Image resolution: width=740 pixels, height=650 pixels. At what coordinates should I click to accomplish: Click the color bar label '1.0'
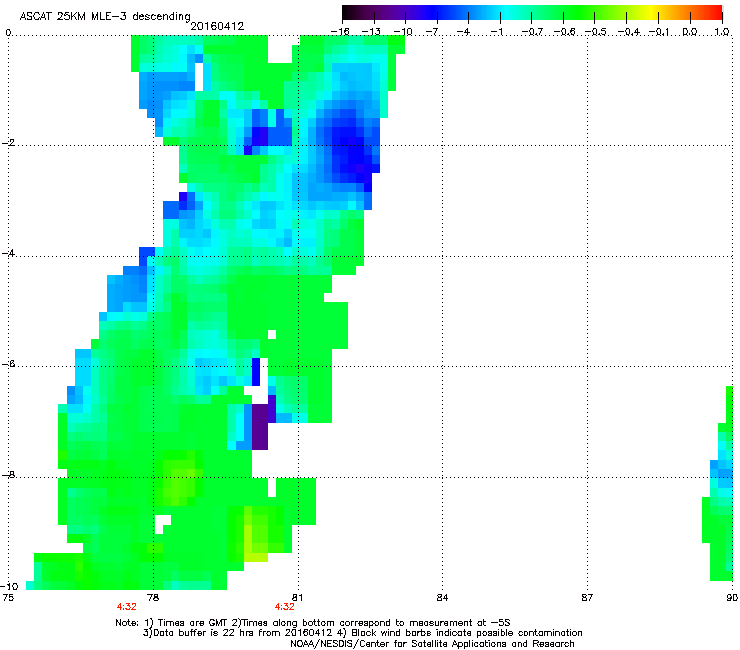coord(722,32)
